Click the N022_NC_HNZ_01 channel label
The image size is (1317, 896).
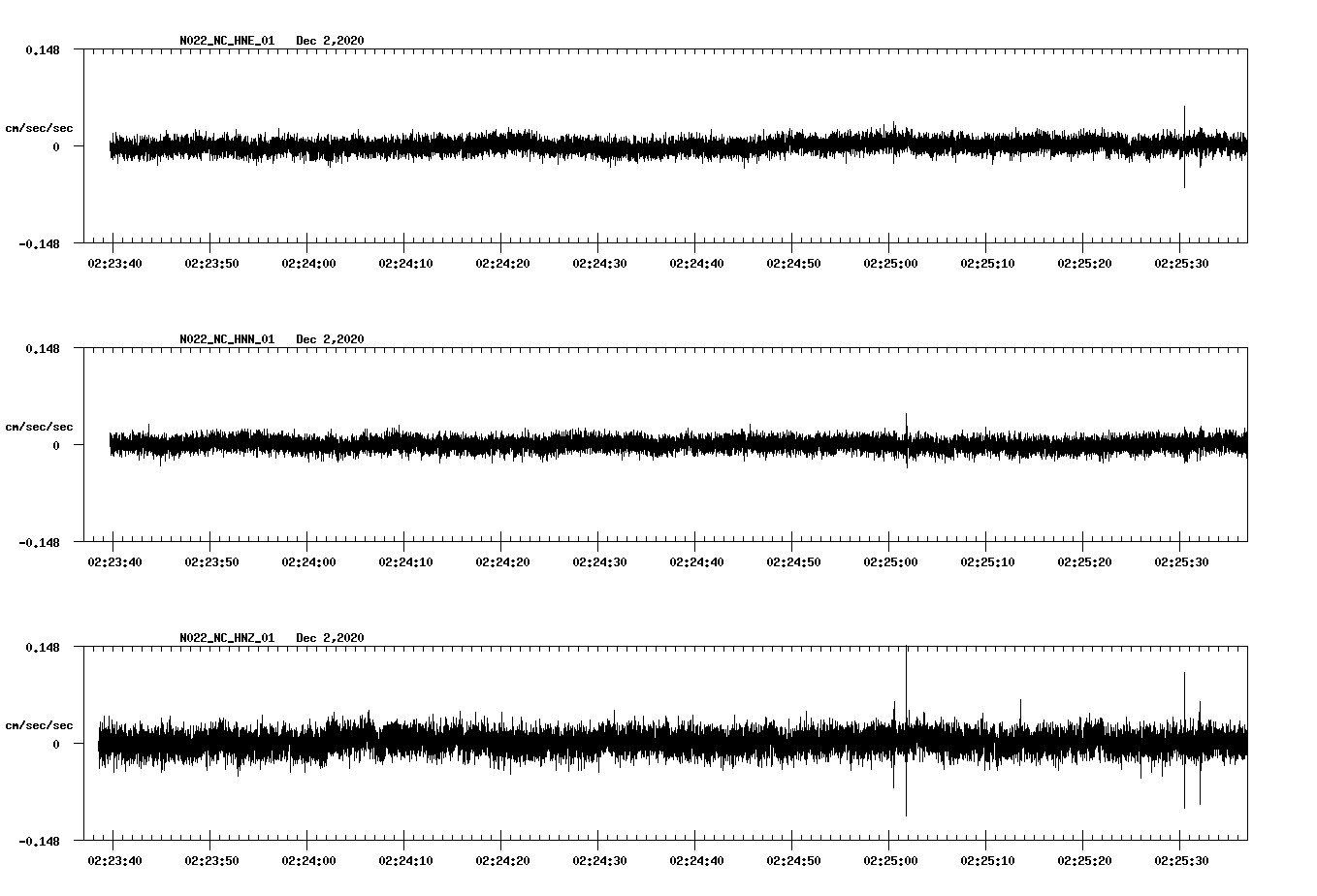coord(227,639)
